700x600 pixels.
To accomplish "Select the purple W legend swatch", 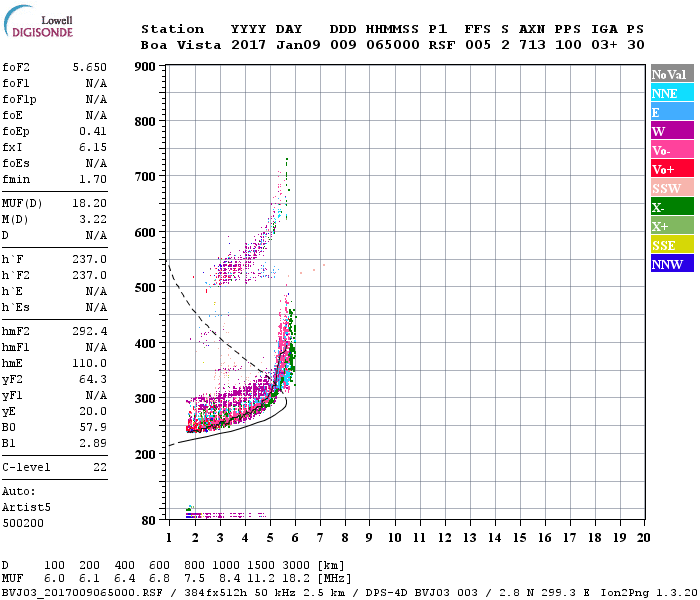I will 671,131.
